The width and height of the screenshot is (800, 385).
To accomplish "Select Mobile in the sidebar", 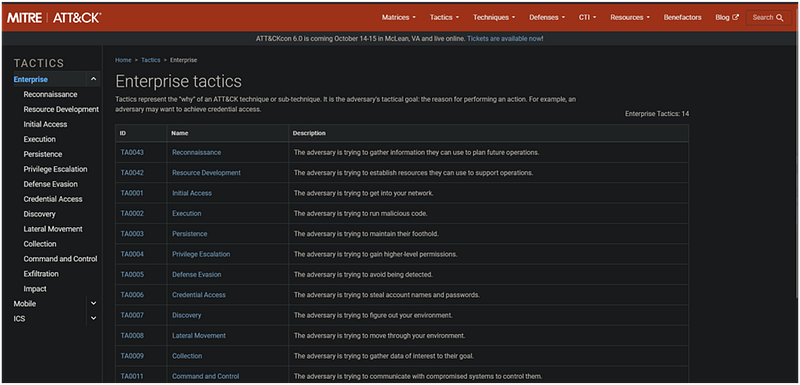I will pyautogui.click(x=24, y=303).
